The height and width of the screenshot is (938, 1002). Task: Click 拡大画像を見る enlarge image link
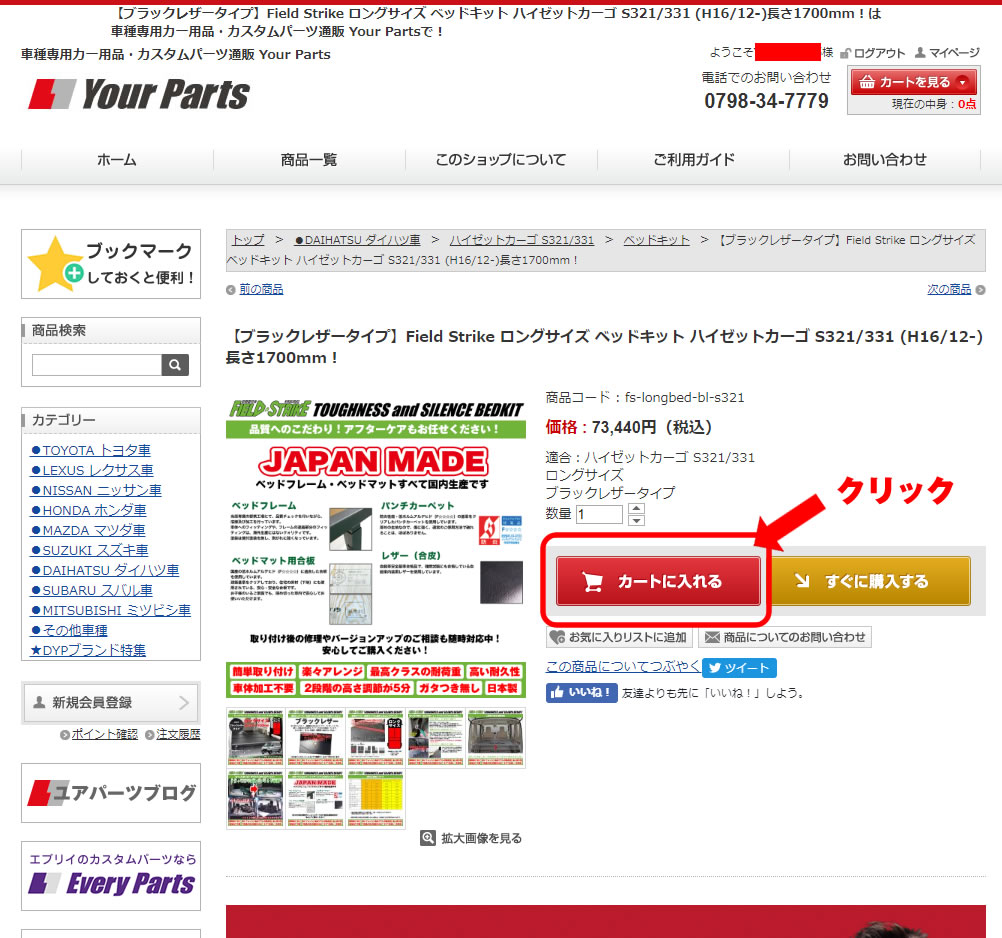click(x=471, y=838)
